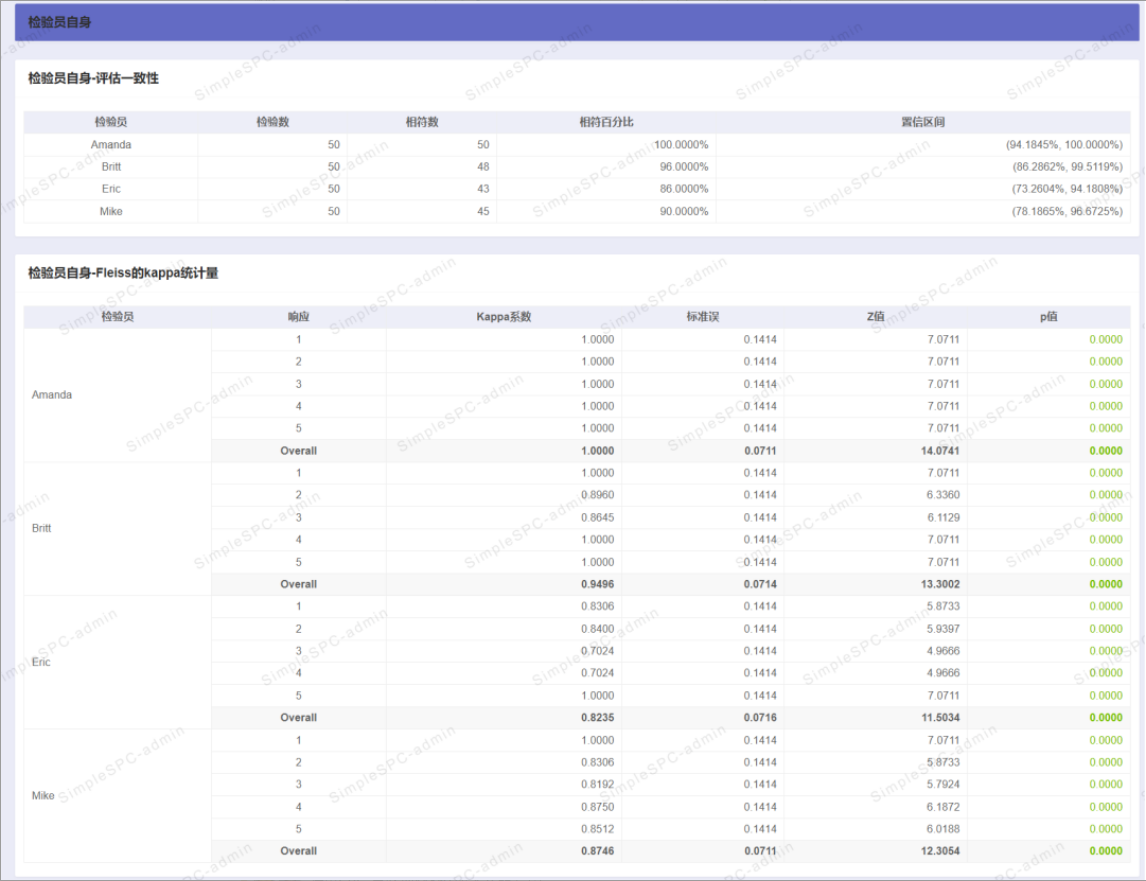This screenshot has width=1146, height=881.
Task: Click the 检验员自身-评估一致性 section title
Action: pos(93,78)
